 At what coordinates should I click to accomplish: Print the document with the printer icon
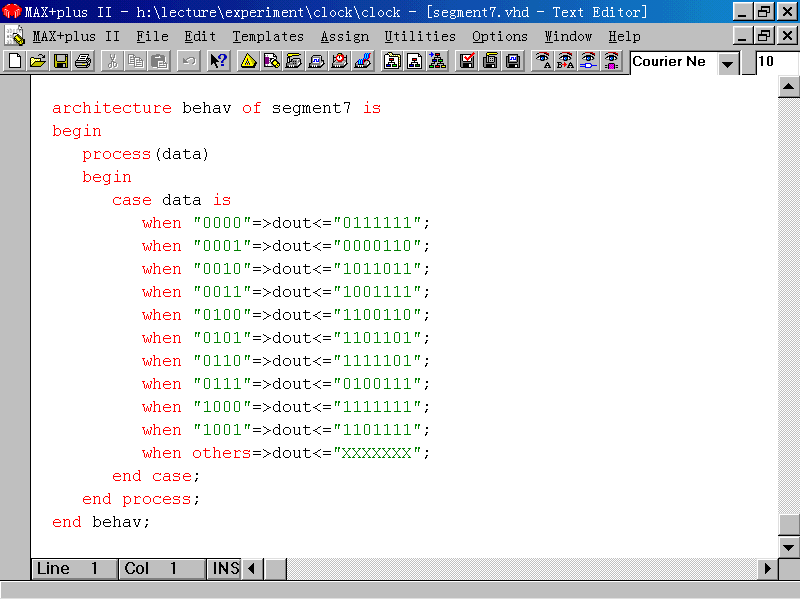[x=83, y=61]
